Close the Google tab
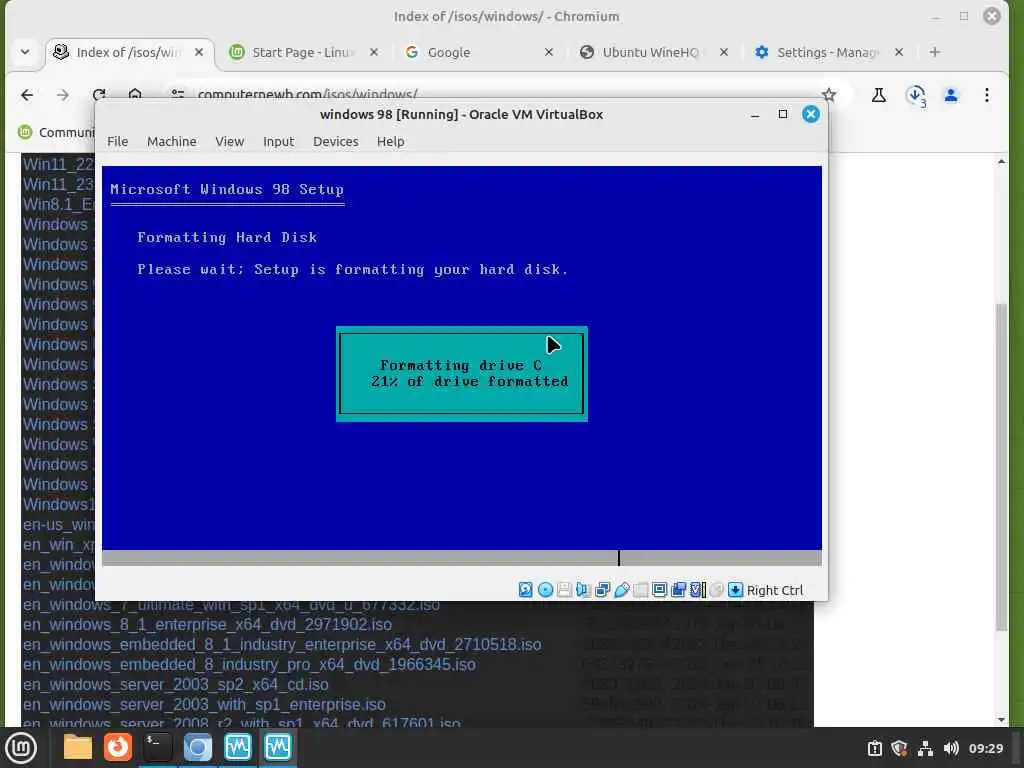The image size is (1024, 768). tap(549, 52)
